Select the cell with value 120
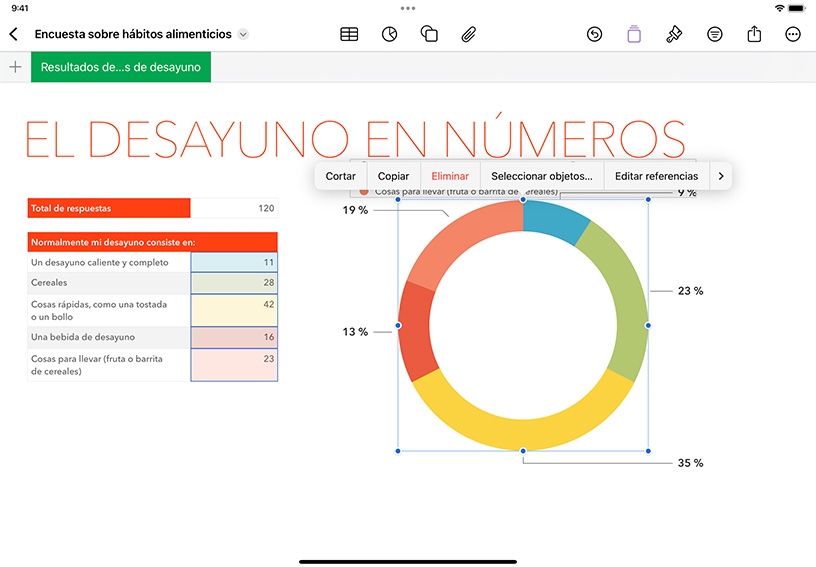This screenshot has height=567, width=816. (x=234, y=208)
